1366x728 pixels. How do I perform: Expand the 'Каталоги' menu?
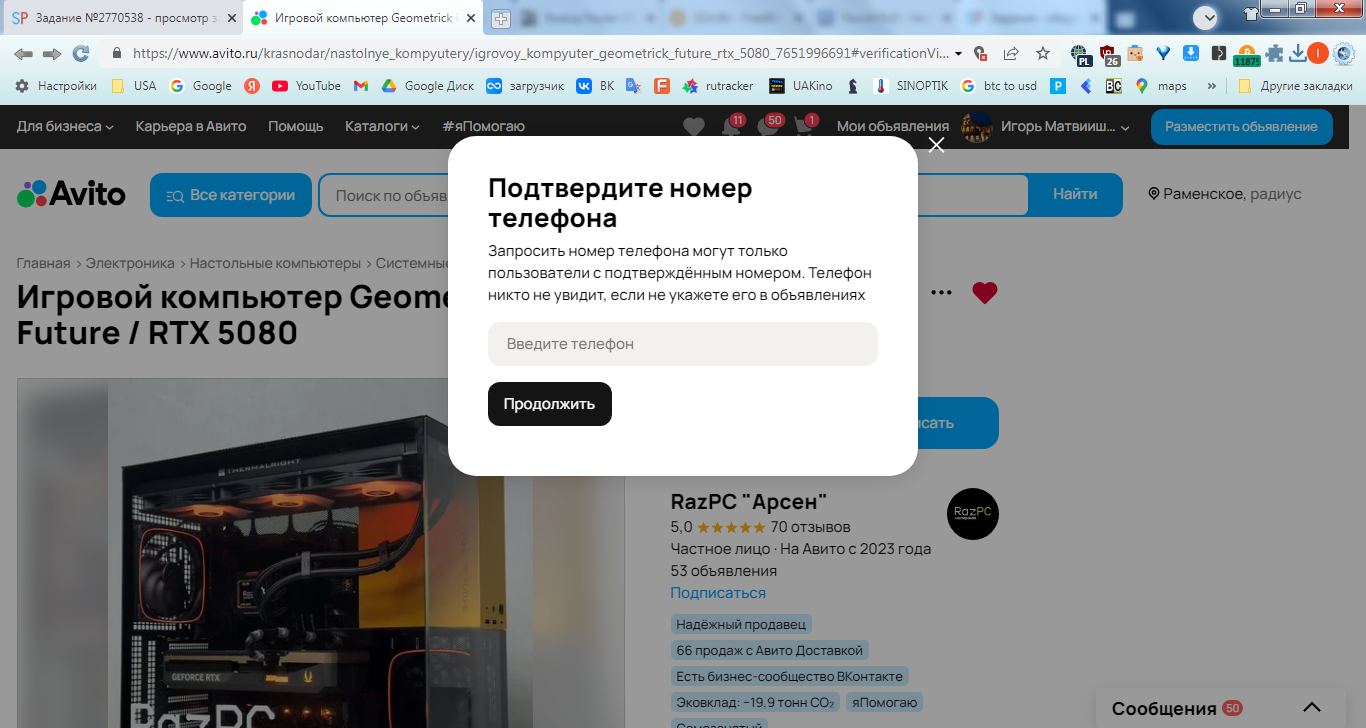pyautogui.click(x=383, y=126)
